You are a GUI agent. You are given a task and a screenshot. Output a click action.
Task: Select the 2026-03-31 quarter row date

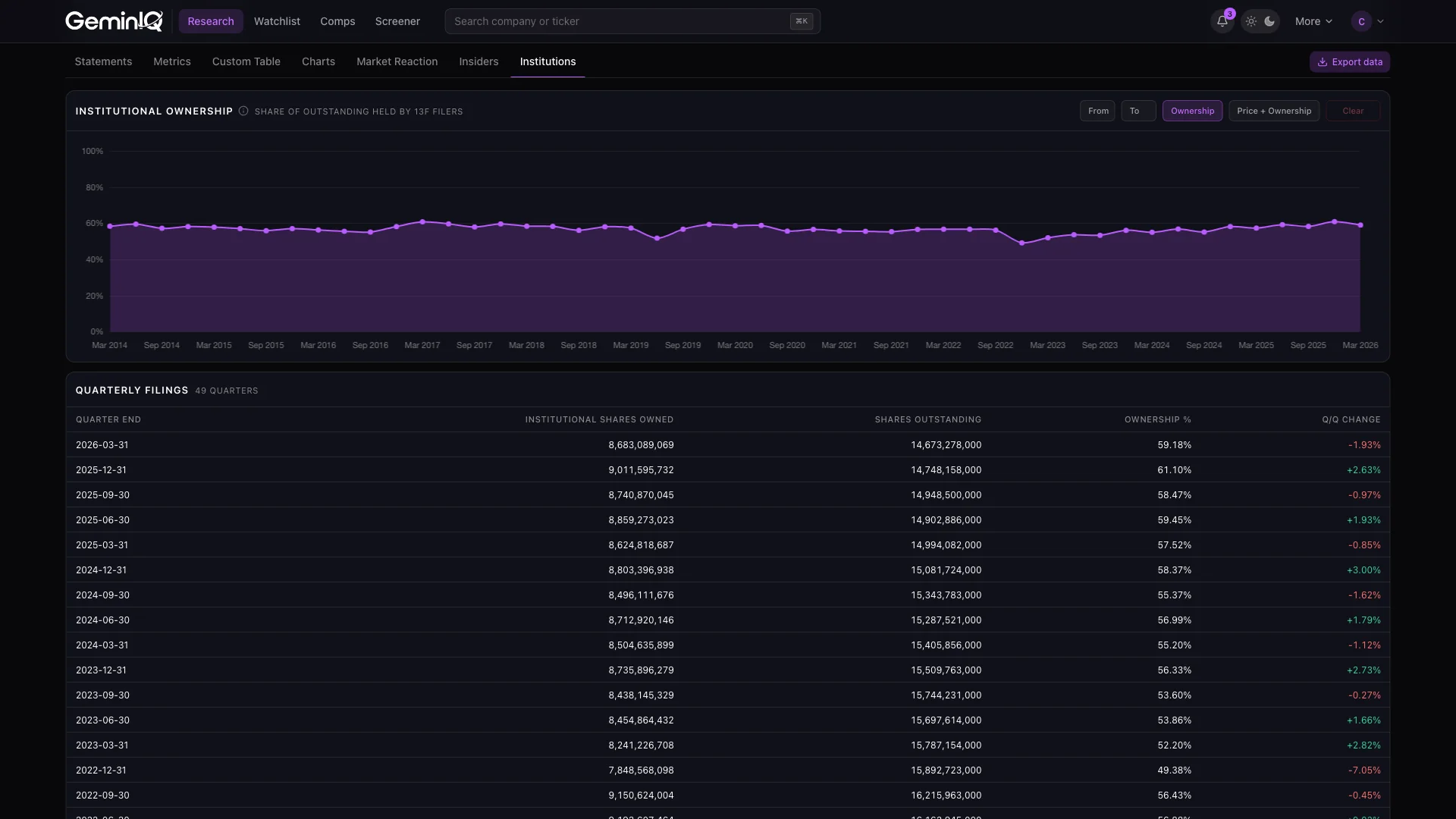(x=102, y=445)
